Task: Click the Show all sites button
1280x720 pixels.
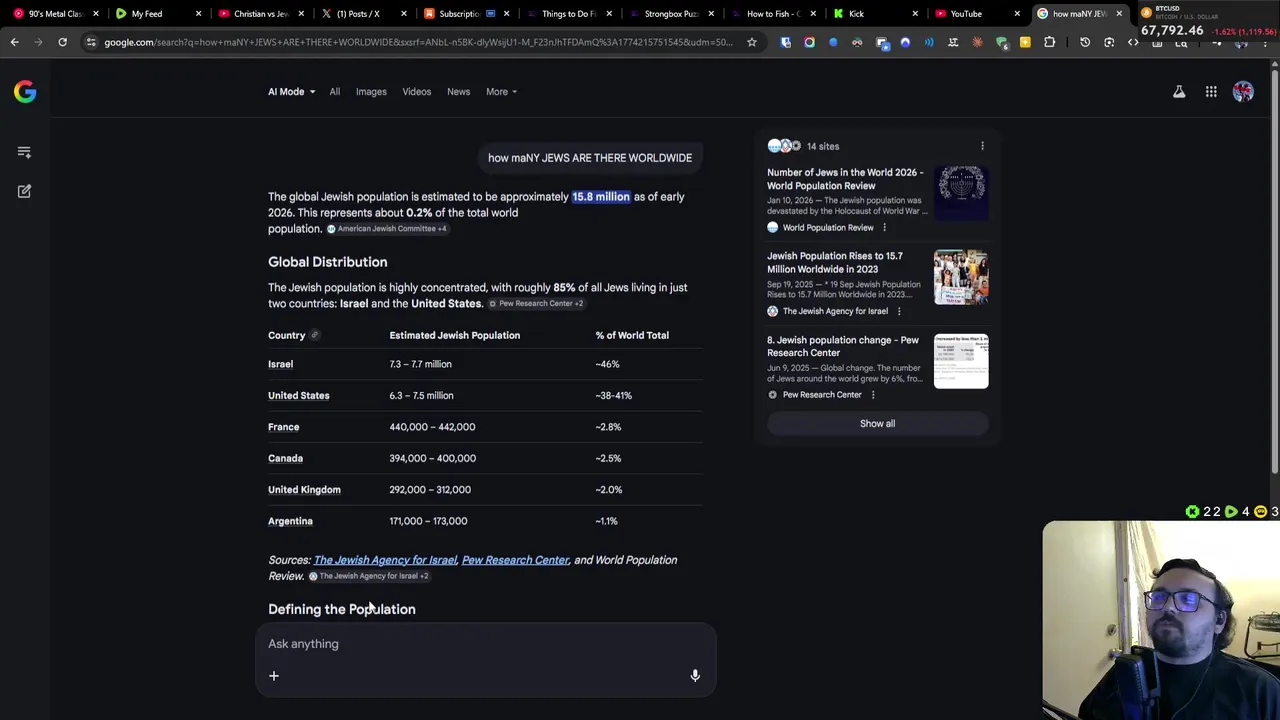Action: pos(877,423)
